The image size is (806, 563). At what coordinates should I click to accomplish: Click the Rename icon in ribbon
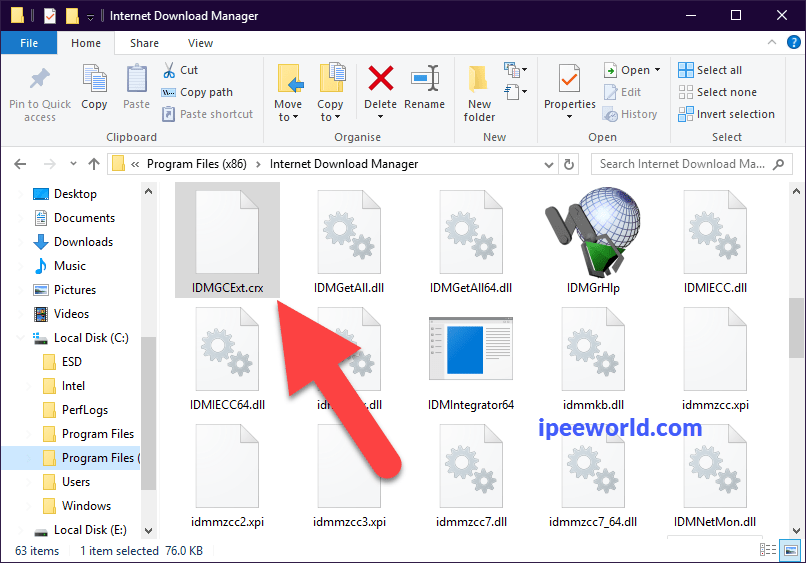point(425,82)
